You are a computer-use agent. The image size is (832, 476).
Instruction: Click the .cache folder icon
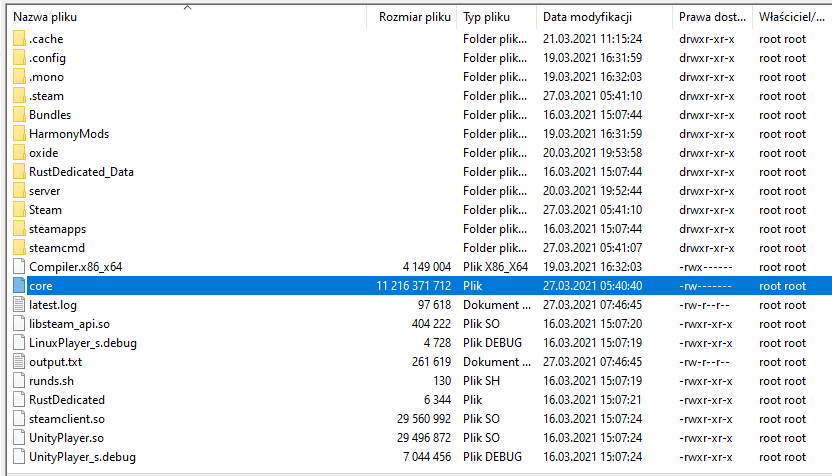19,39
